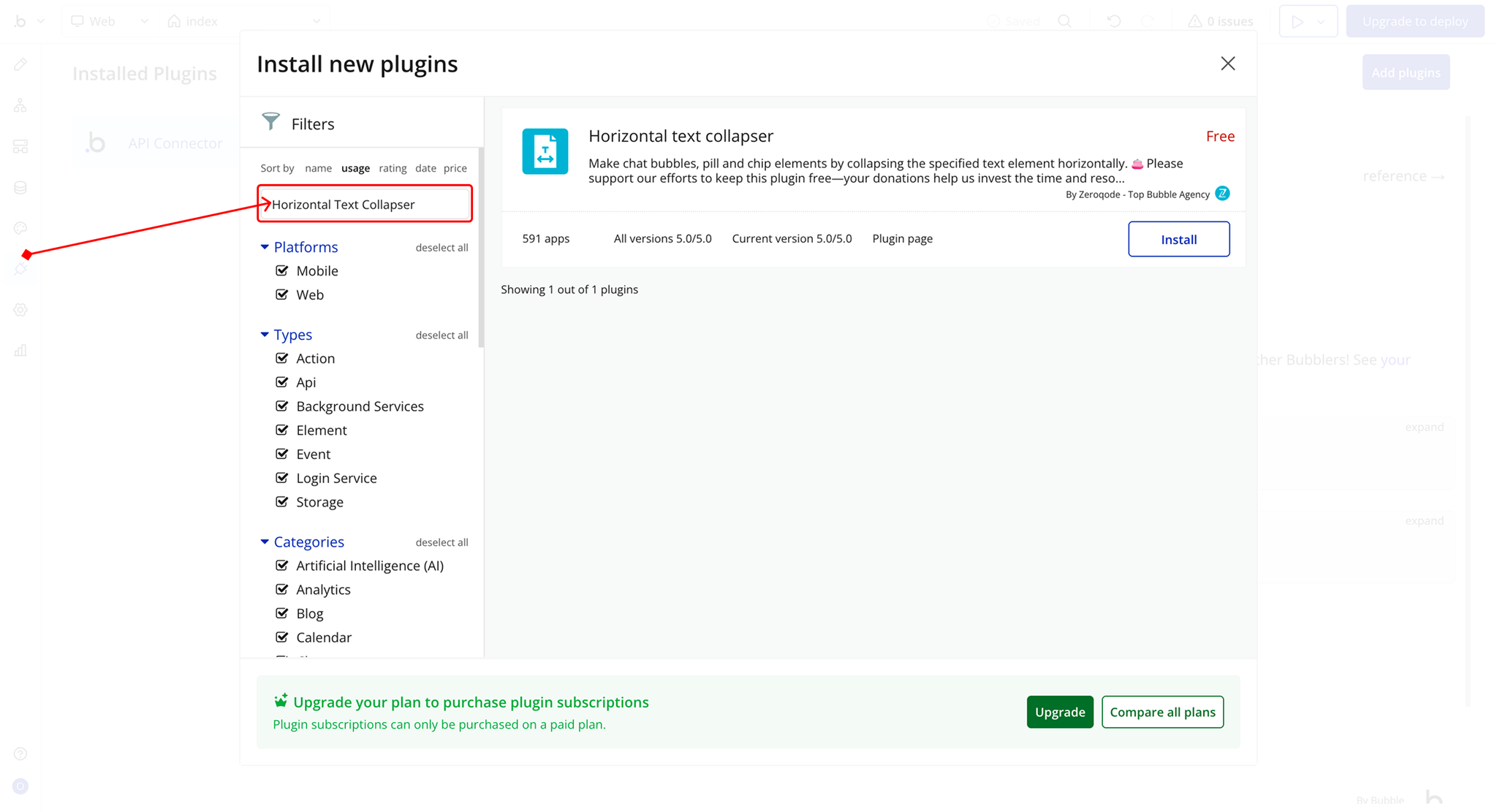Viewport: 1497px width, 812px height.
Task: Close the Install new plugins dialog
Action: 1227,64
